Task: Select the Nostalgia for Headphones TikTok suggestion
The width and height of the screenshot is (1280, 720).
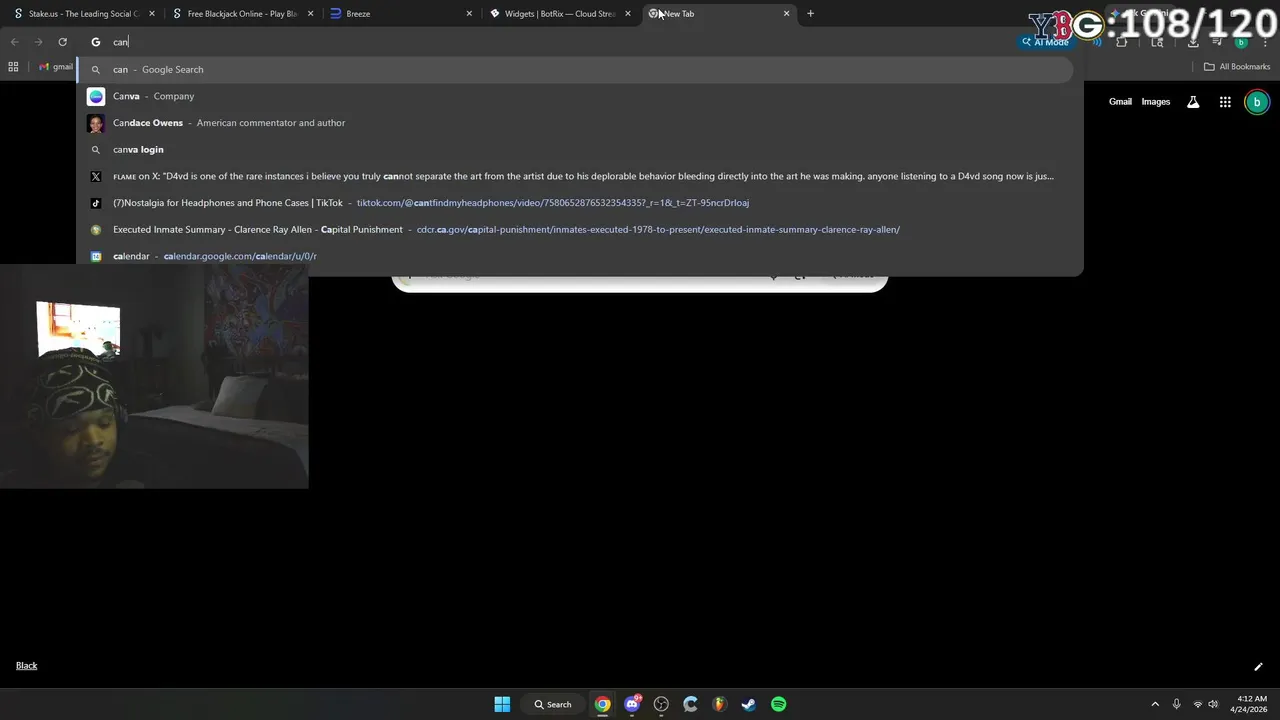Action: point(576,203)
